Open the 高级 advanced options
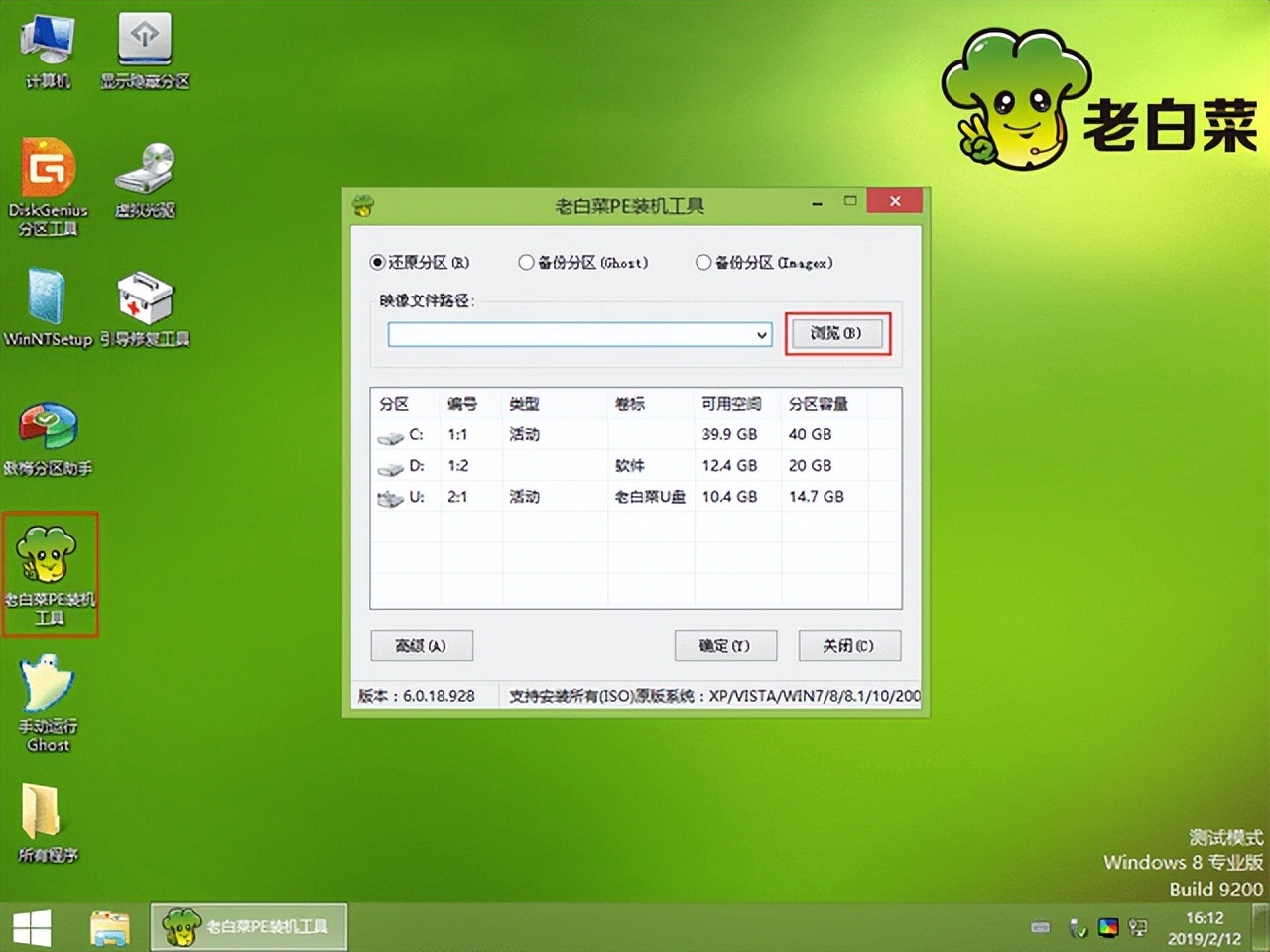This screenshot has height=952, width=1270. click(x=422, y=646)
